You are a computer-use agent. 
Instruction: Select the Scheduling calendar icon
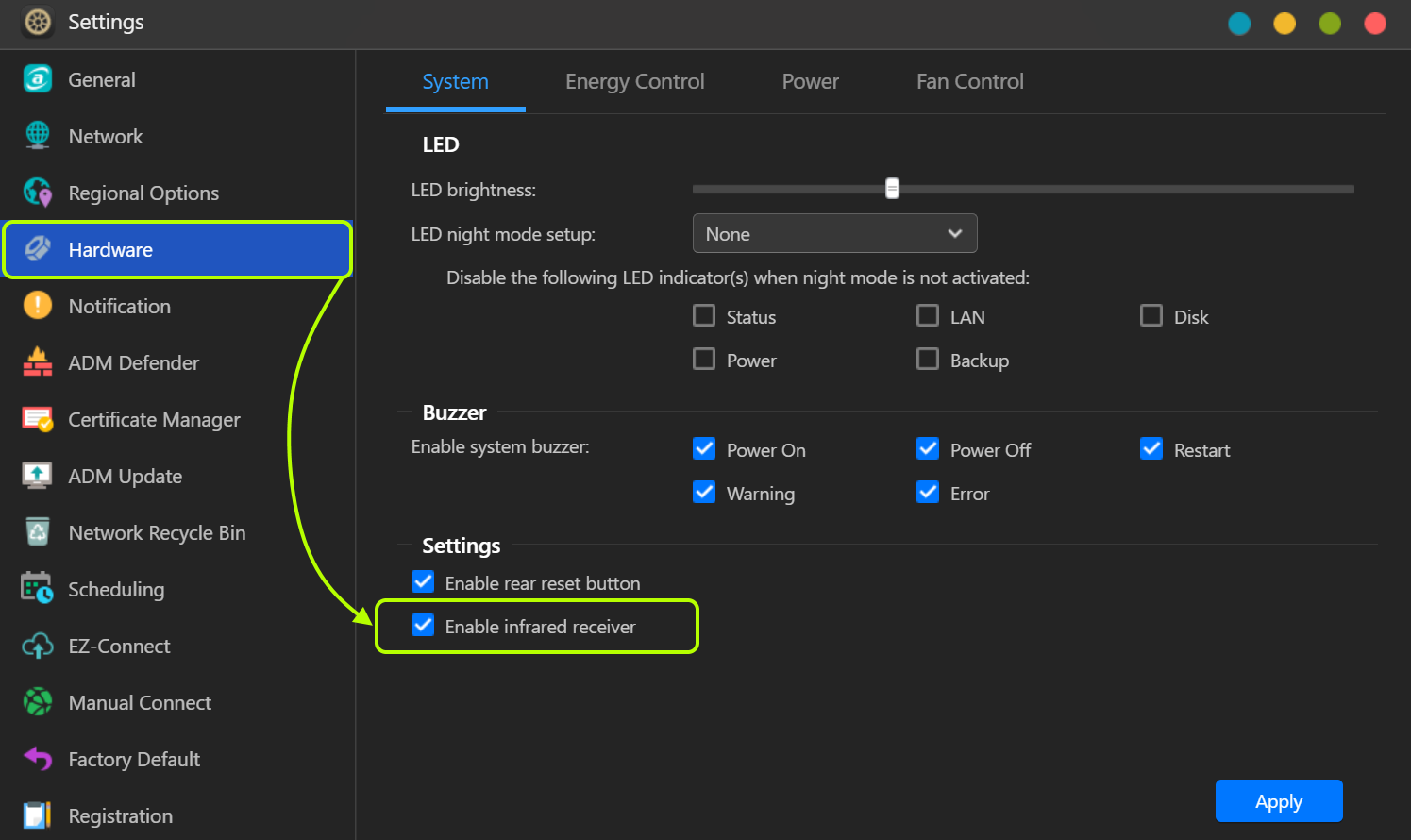pyautogui.click(x=38, y=589)
